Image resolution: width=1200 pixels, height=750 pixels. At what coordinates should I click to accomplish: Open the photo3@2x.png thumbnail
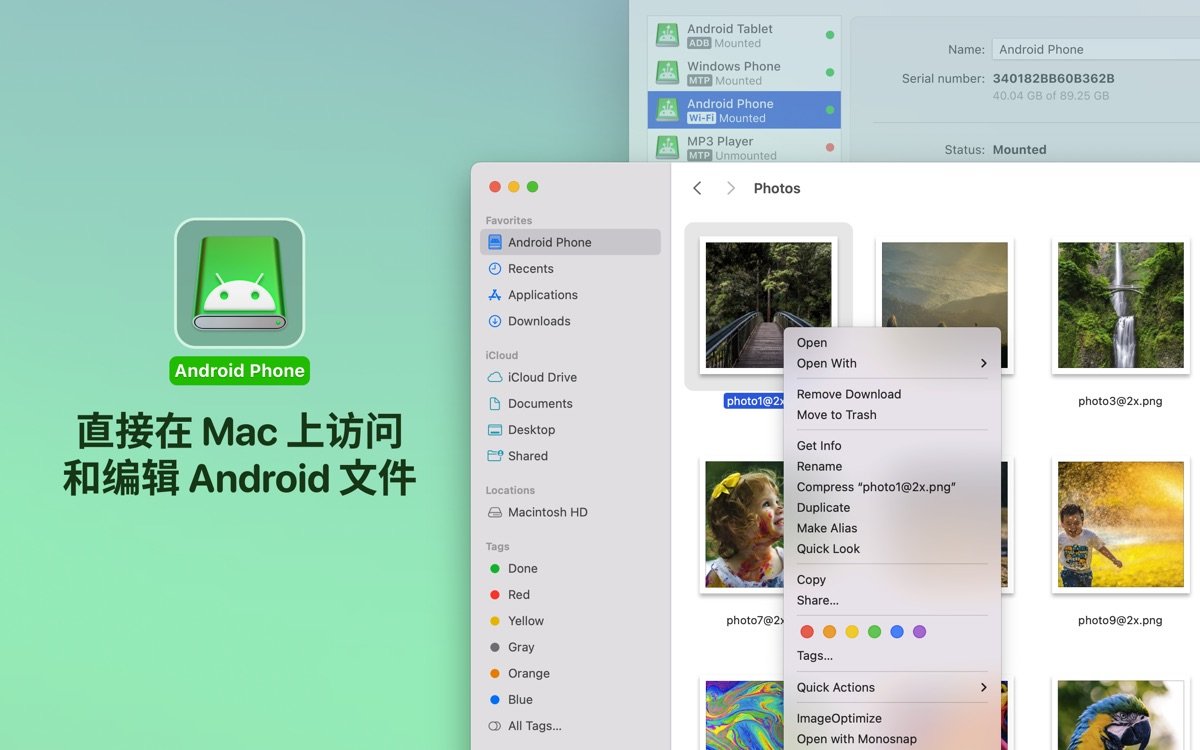(1120, 306)
